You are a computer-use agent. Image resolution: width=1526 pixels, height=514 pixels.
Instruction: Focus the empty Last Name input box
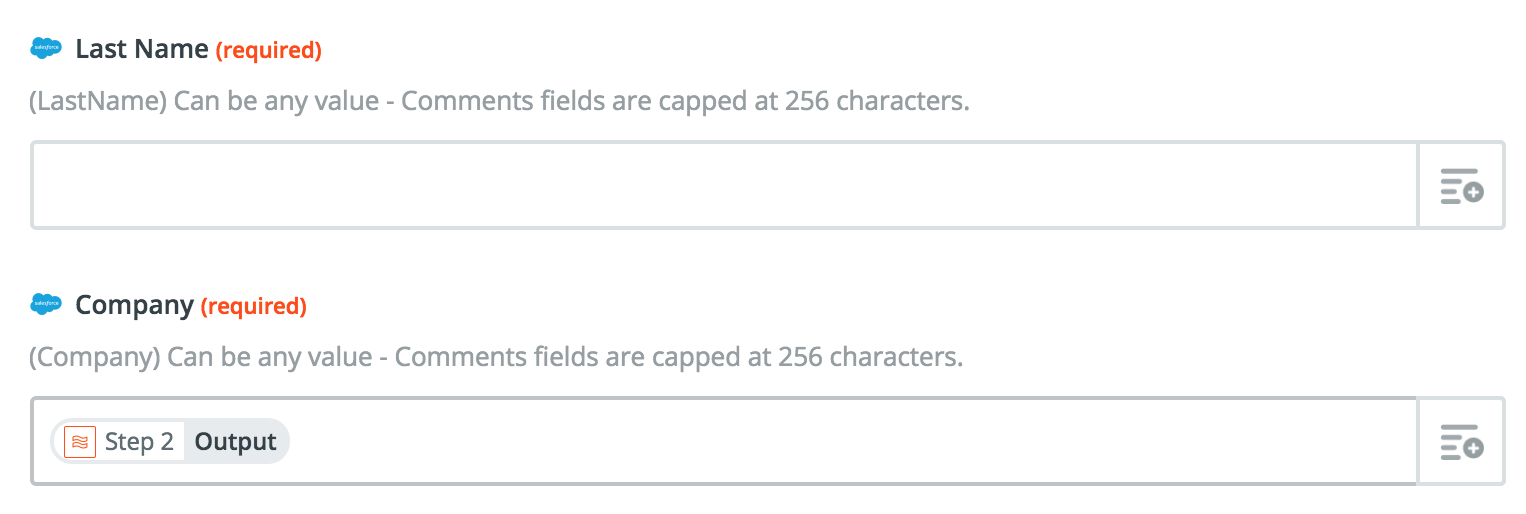725,186
